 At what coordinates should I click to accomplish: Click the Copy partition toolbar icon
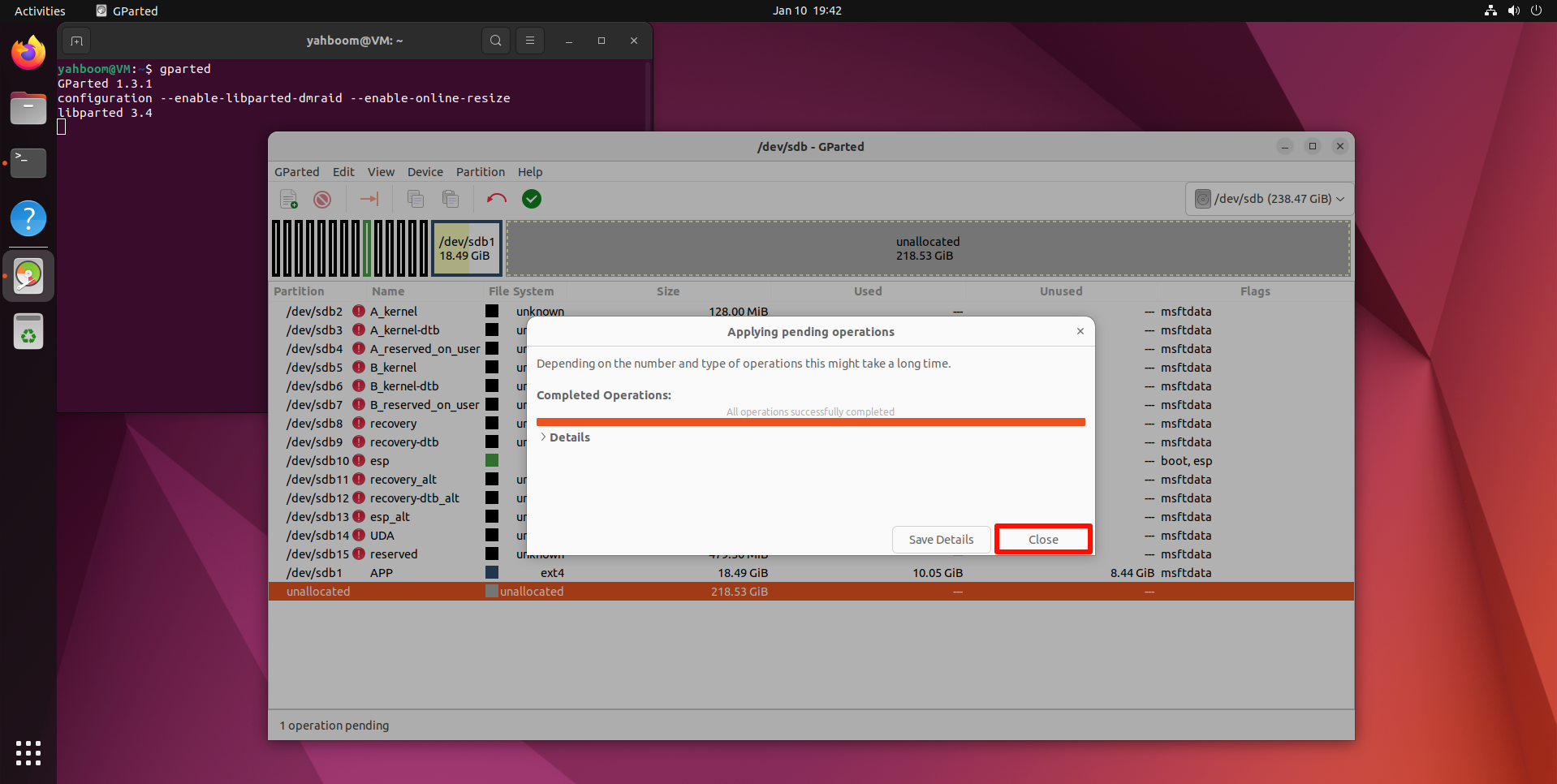(x=416, y=200)
